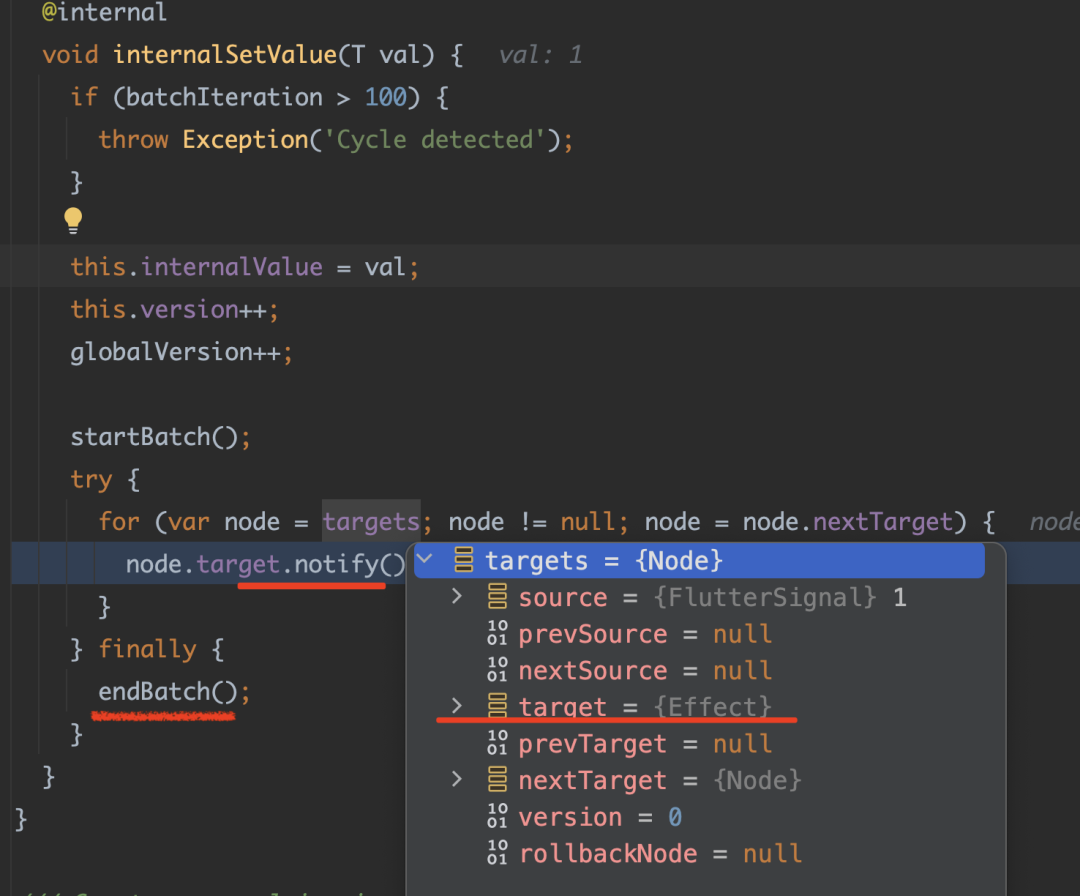Click the binary icon beside prevTarget
The height and width of the screenshot is (896, 1080).
(498, 744)
